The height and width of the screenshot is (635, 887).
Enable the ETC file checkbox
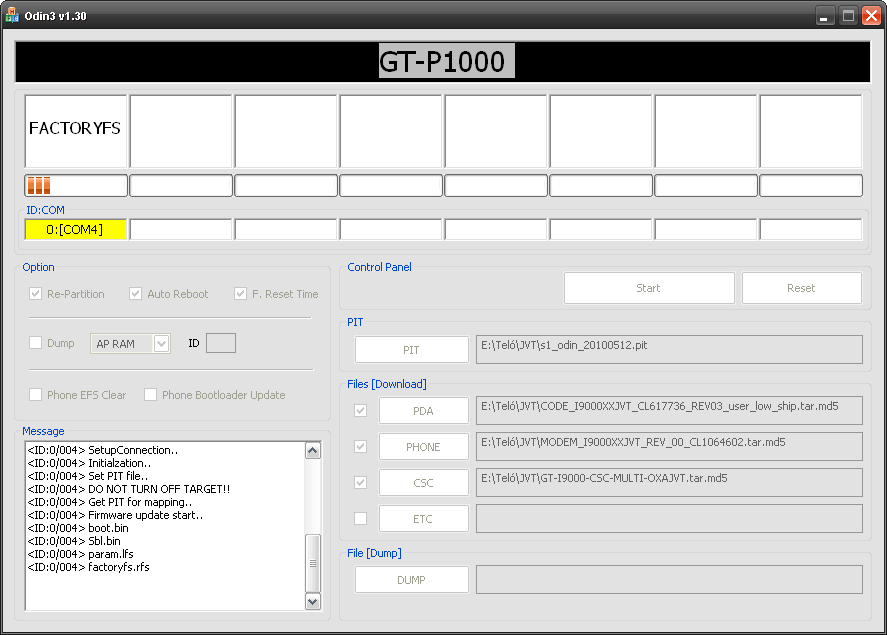pyautogui.click(x=360, y=519)
